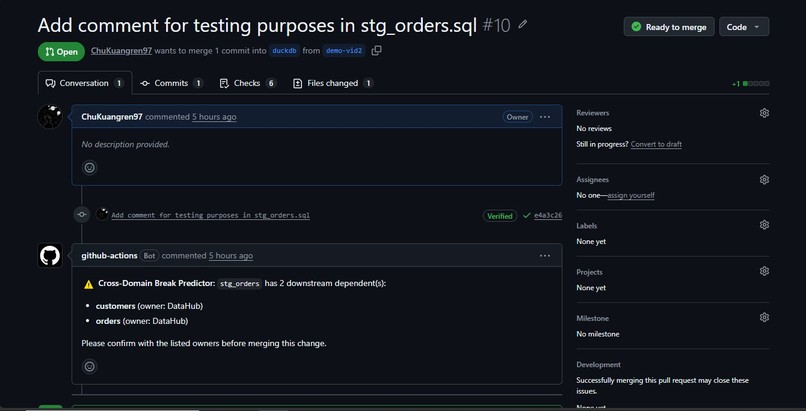806x411 pixels.
Task: Open the Code dropdown button
Action: (744, 27)
